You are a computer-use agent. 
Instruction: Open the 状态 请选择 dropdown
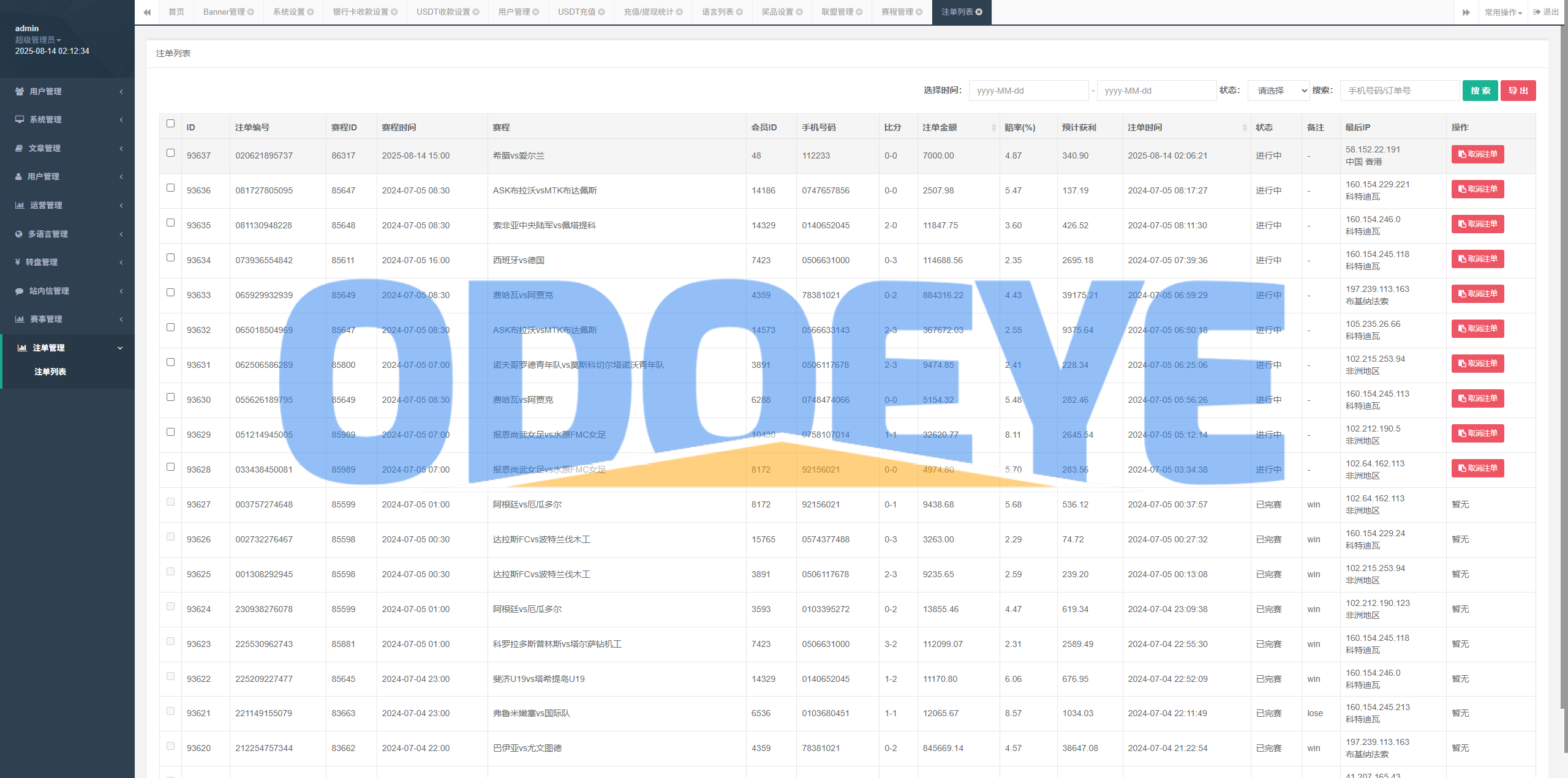tap(1278, 91)
